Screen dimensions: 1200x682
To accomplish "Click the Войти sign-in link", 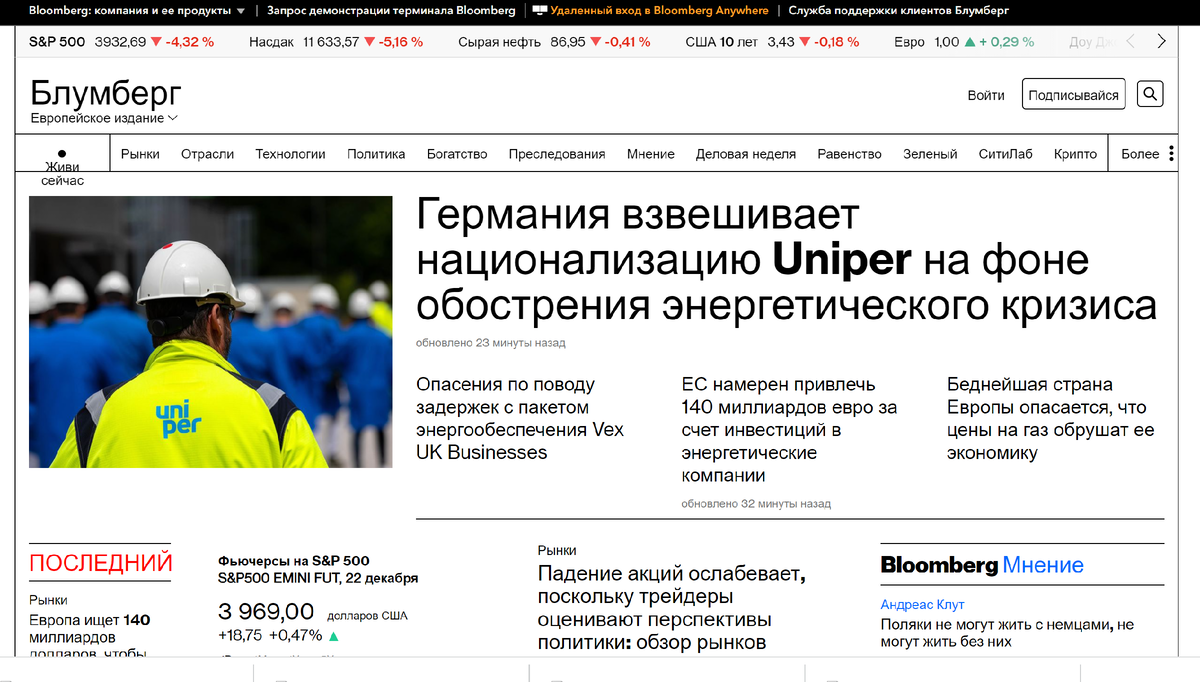I will click(986, 95).
